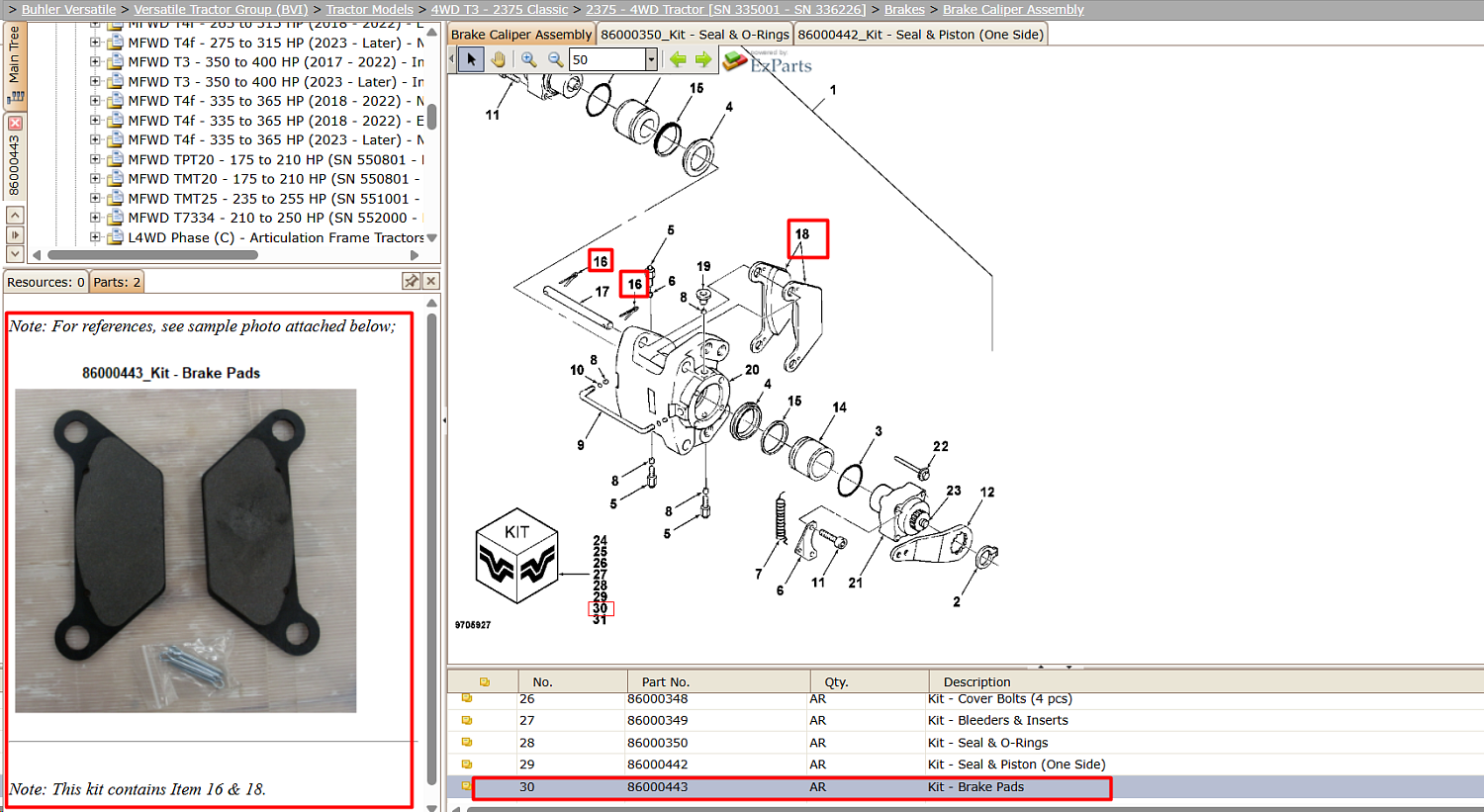The height and width of the screenshot is (812, 1484).
Task: Click the note icon in table header
Action: [485, 681]
